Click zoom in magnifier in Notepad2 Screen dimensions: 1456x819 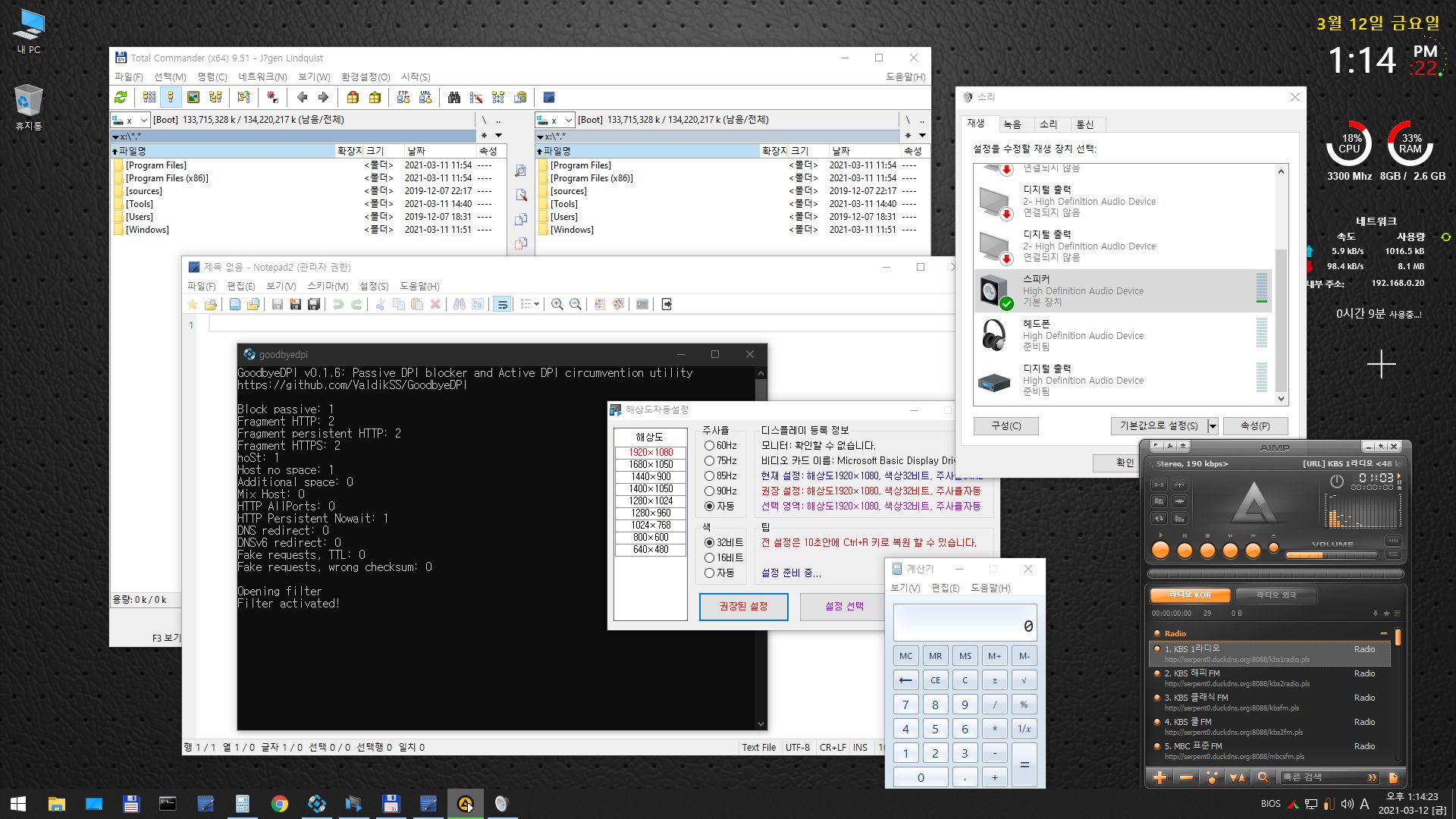pyautogui.click(x=557, y=304)
